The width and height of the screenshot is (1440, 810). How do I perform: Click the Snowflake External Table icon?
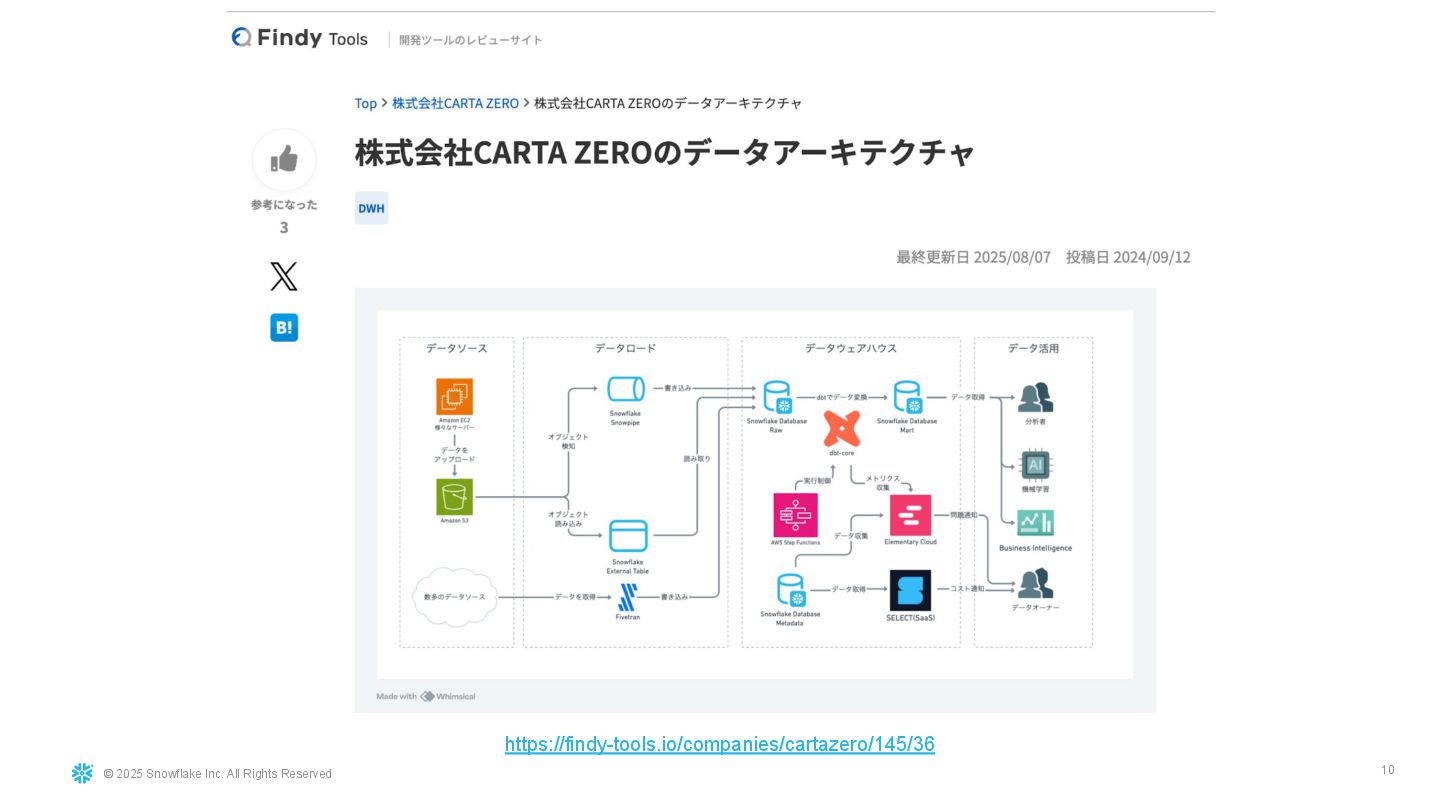(628, 536)
